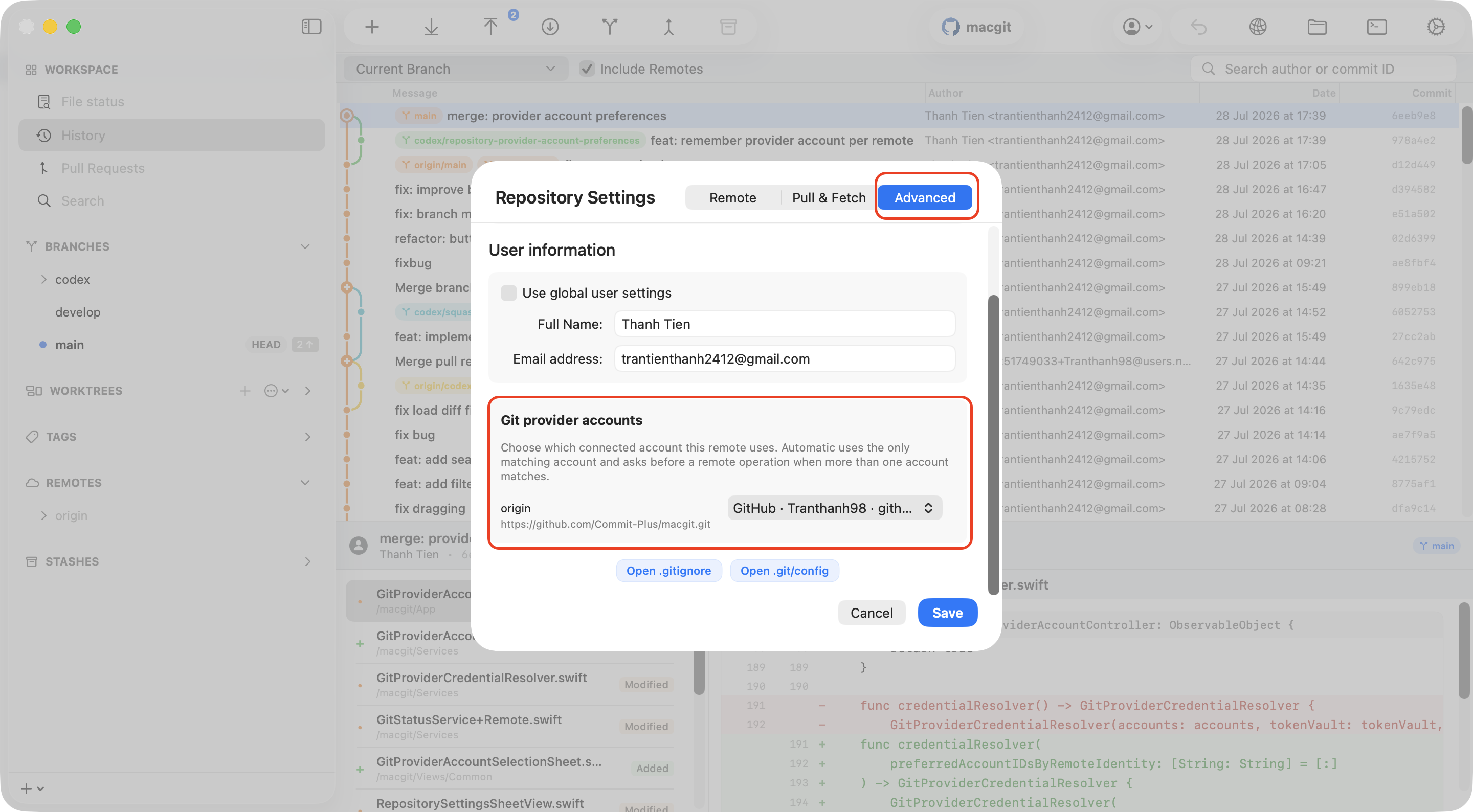The height and width of the screenshot is (812, 1473).
Task: Click the Full Name input field
Action: (785, 324)
